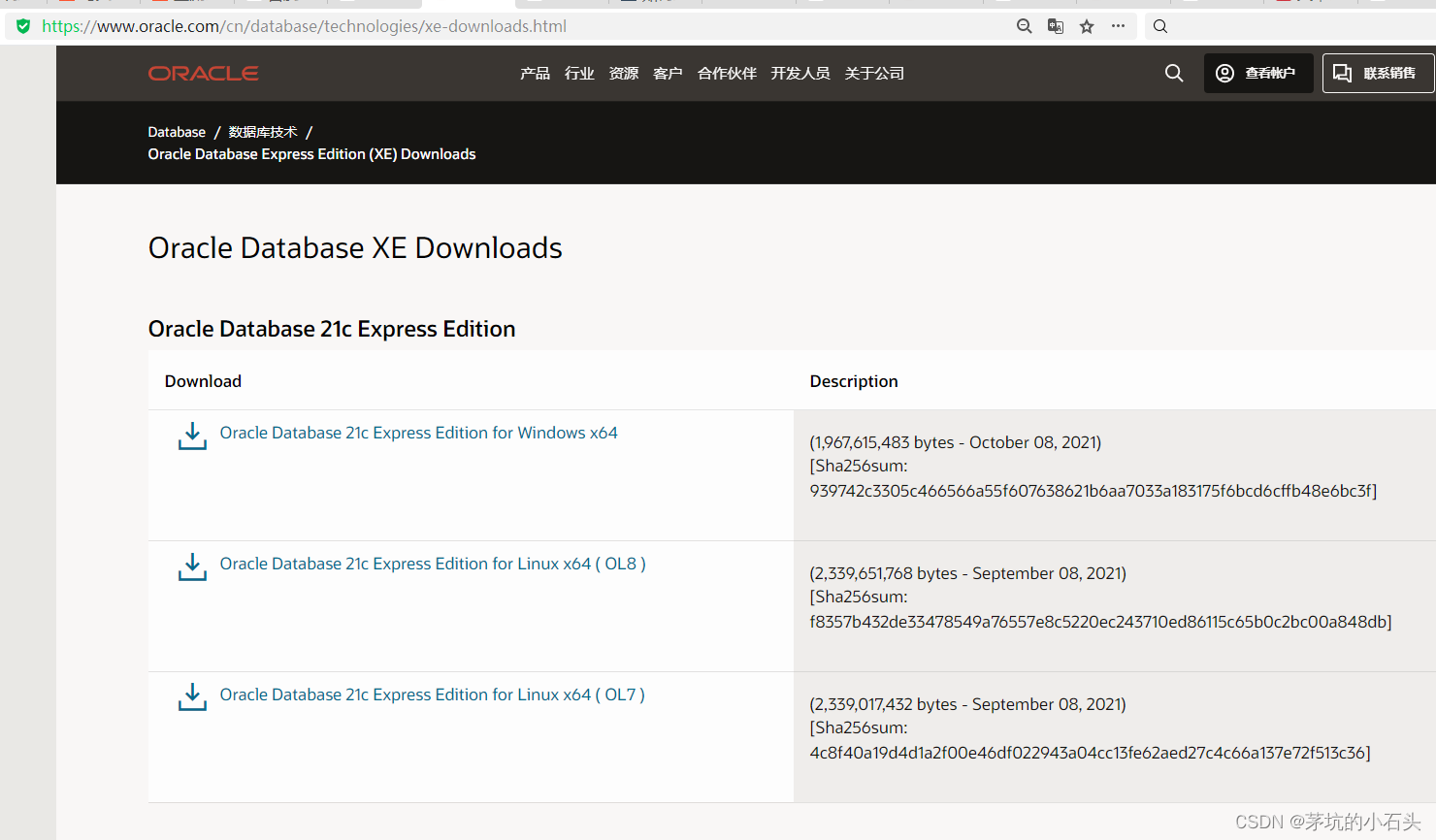Click the OL8 Sha256sum hash text

(1100, 622)
